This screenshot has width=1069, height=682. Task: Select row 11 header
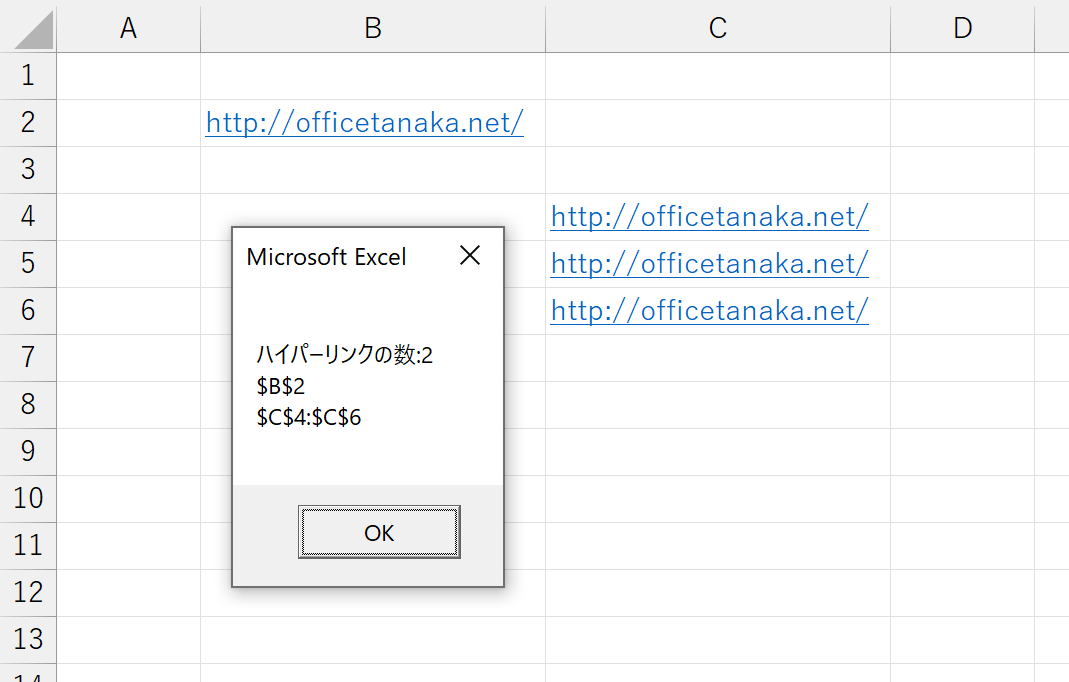click(28, 546)
